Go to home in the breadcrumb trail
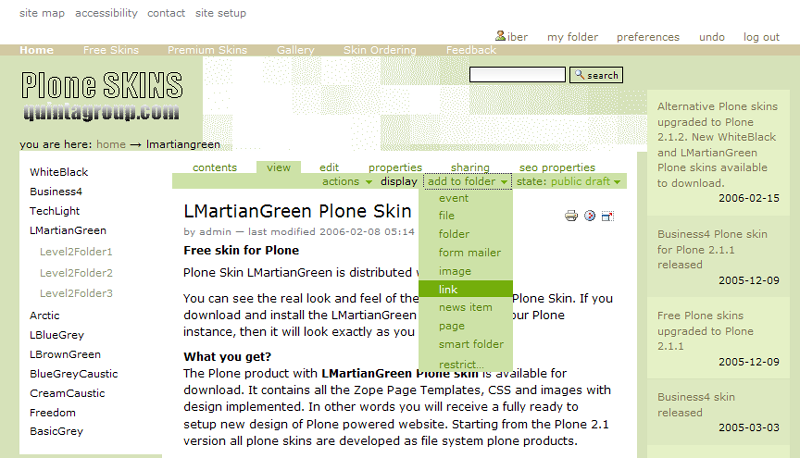Viewport: 800px width, 458px height. point(111,144)
